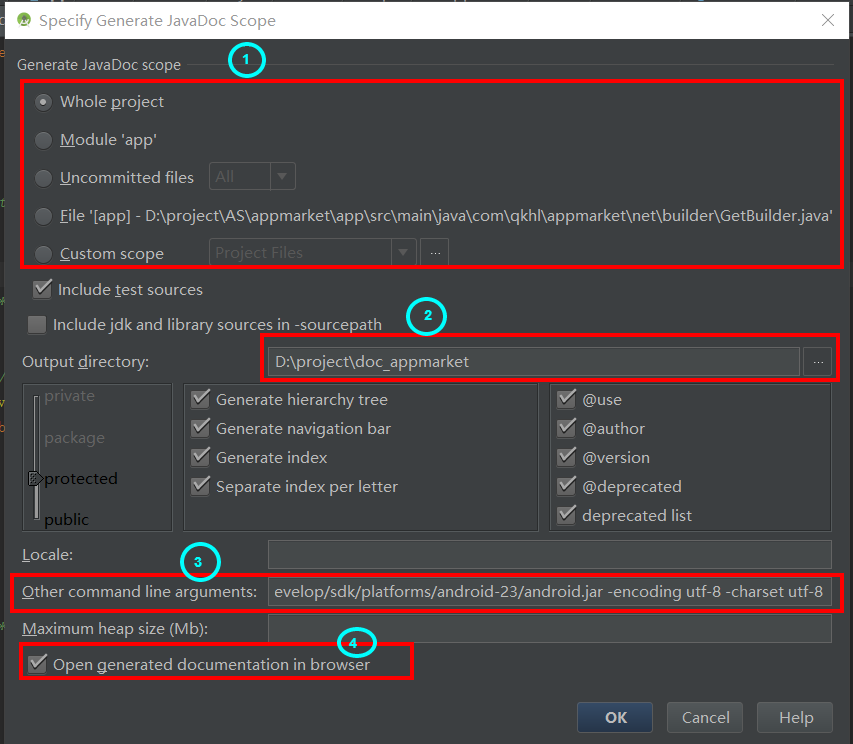
Task: Click the Other command line arguments field
Action: click(x=549, y=592)
